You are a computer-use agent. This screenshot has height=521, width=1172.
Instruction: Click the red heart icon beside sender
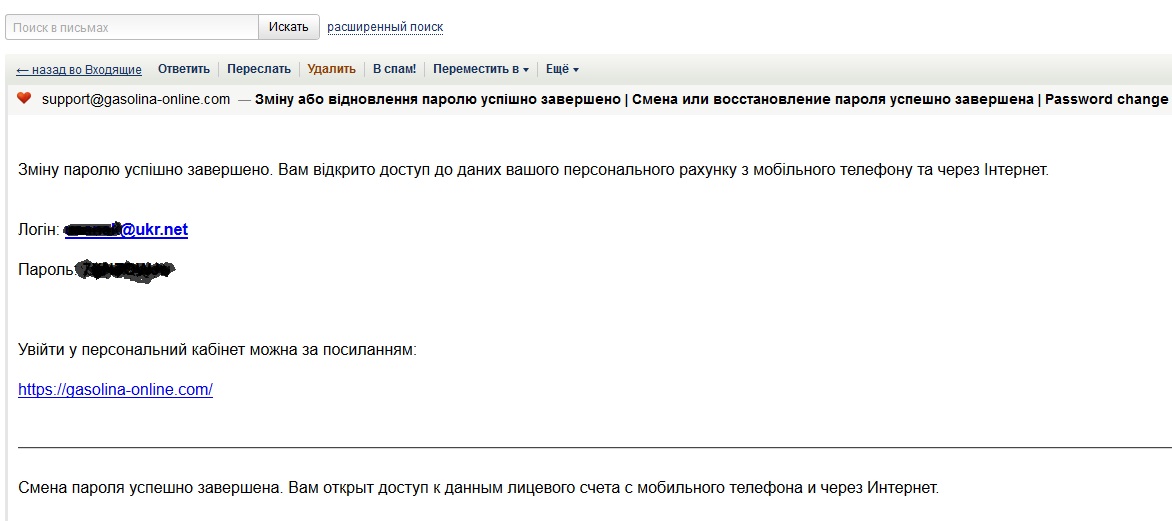pos(24,98)
